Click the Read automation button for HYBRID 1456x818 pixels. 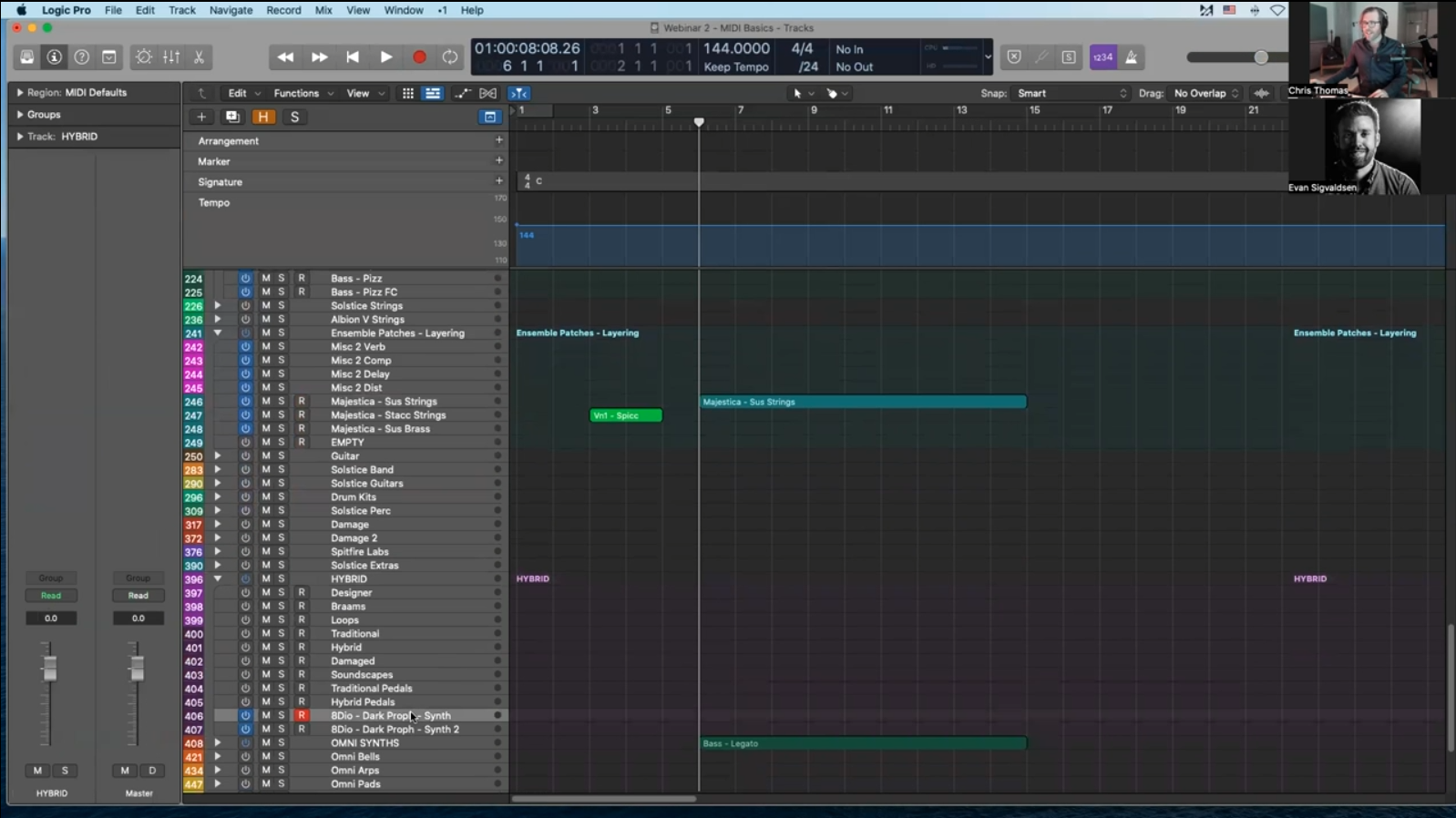(x=51, y=596)
